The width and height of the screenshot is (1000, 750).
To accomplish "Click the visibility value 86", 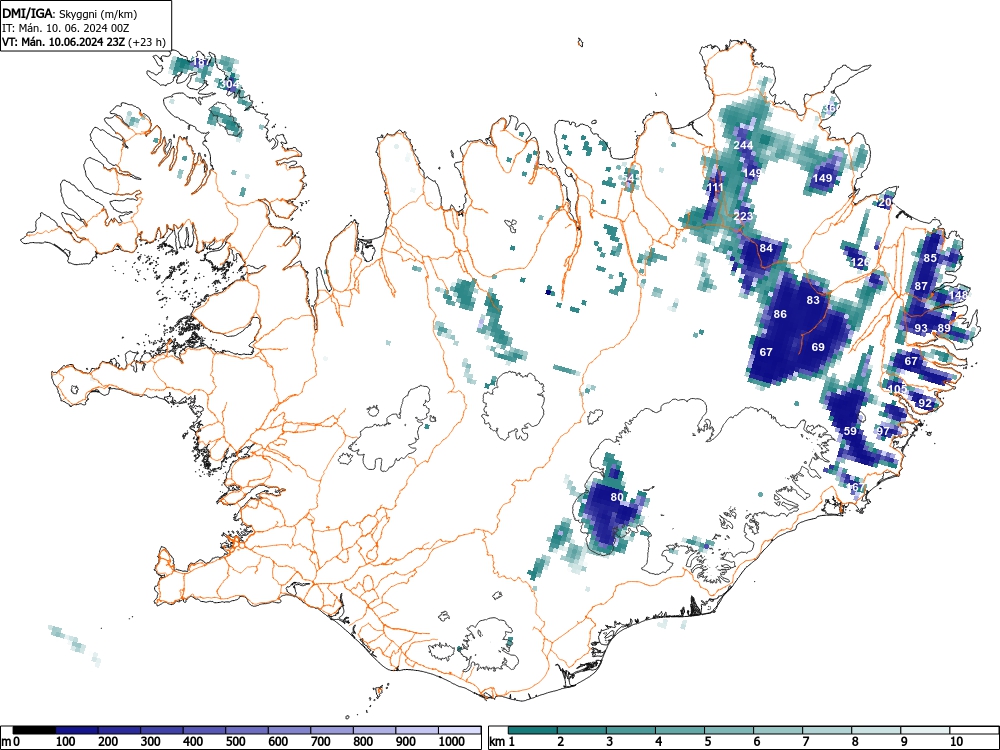I will click(x=781, y=314).
